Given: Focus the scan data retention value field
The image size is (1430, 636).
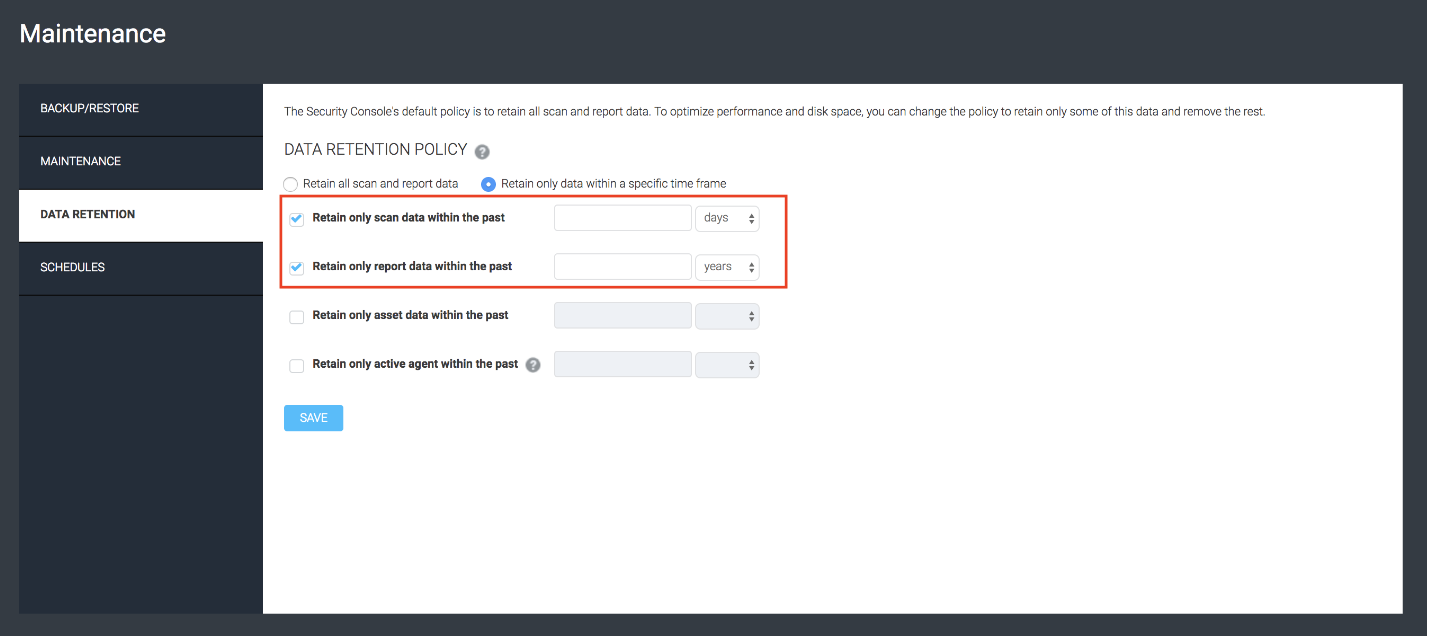Looking at the screenshot, I should point(622,218).
